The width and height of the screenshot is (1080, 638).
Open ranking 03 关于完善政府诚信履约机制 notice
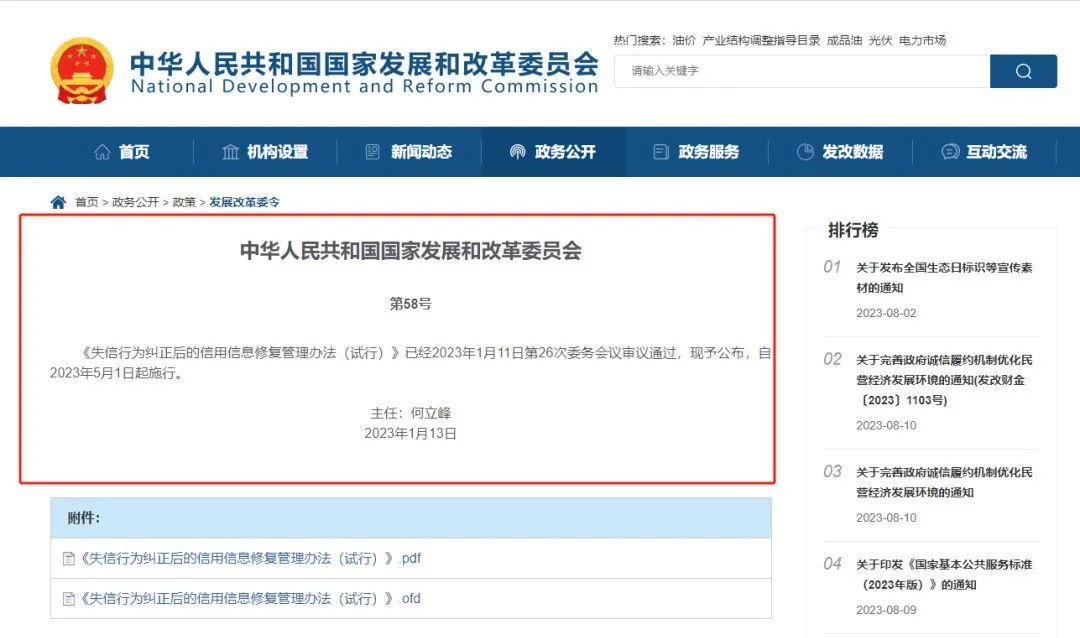(944, 482)
